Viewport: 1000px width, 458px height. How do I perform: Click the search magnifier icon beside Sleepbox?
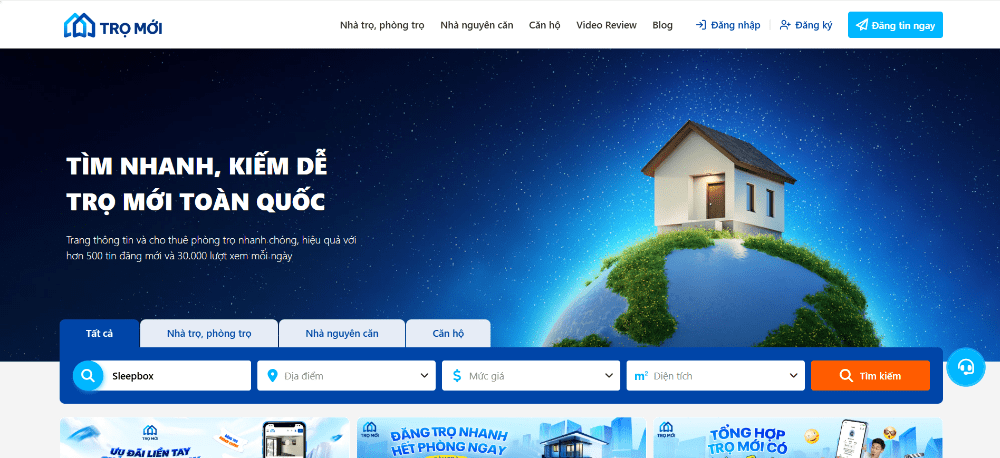point(88,376)
